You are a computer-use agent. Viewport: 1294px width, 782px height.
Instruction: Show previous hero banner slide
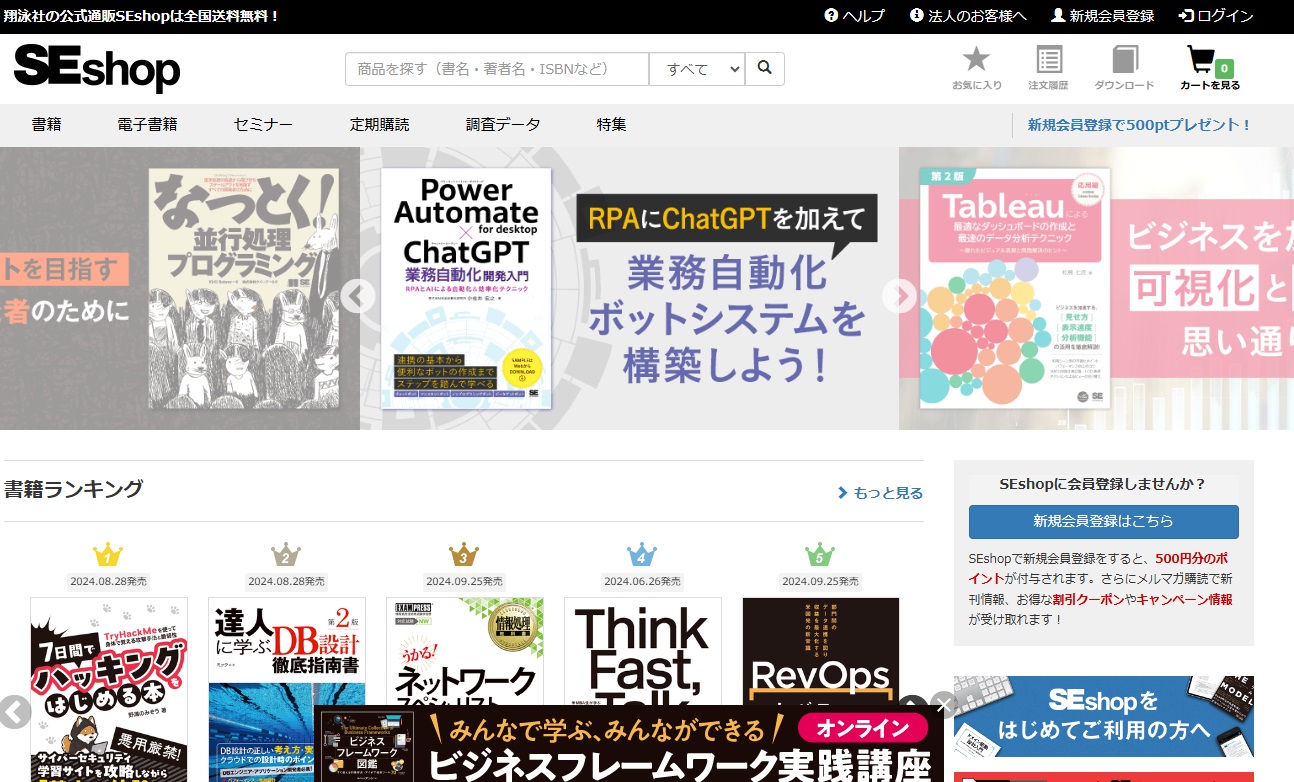click(x=358, y=296)
